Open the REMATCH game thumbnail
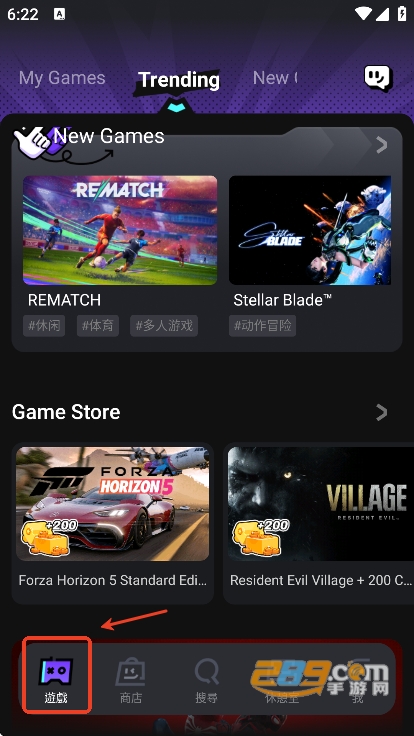 tap(120, 230)
